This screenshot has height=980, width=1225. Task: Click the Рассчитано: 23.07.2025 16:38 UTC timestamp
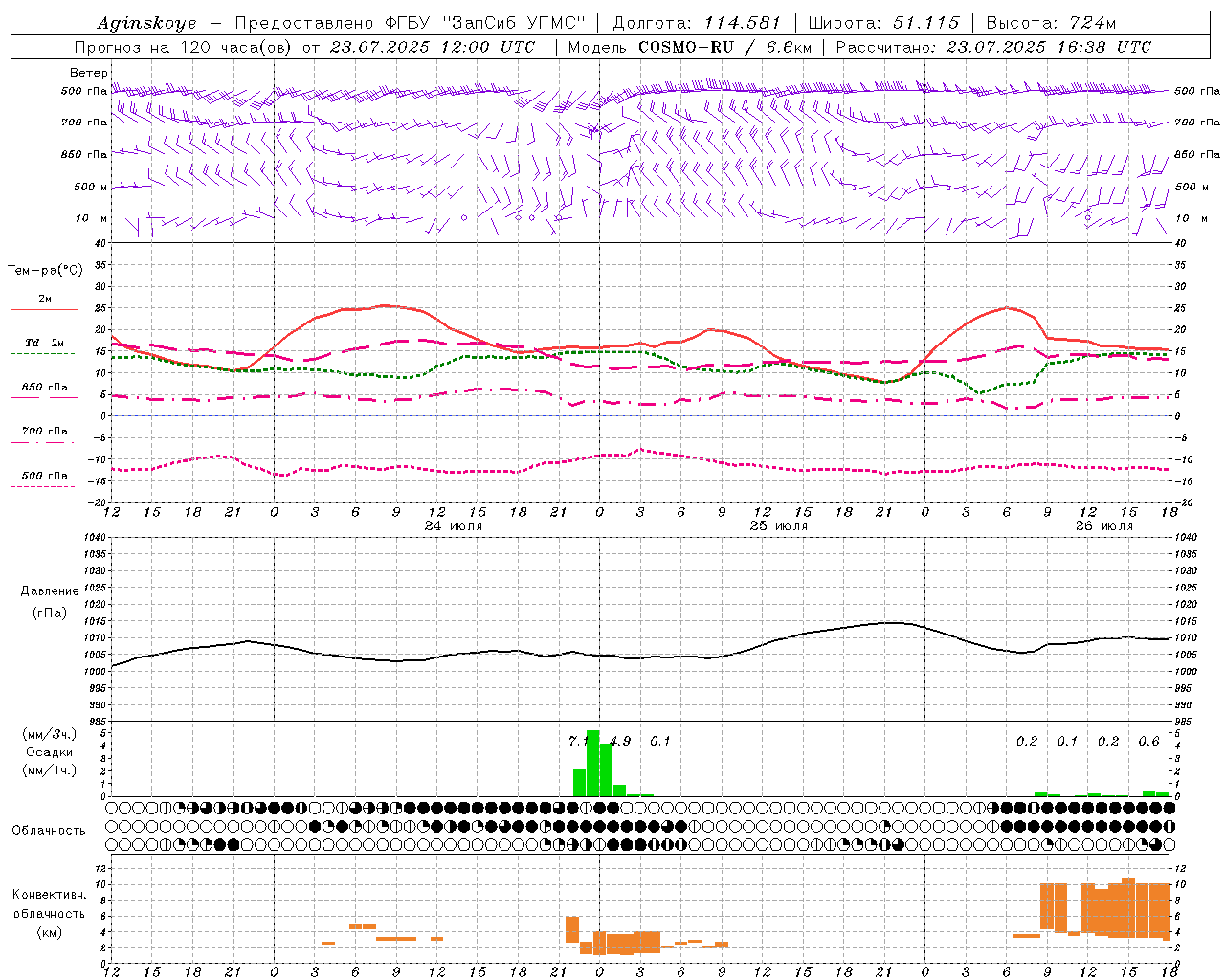(993, 47)
